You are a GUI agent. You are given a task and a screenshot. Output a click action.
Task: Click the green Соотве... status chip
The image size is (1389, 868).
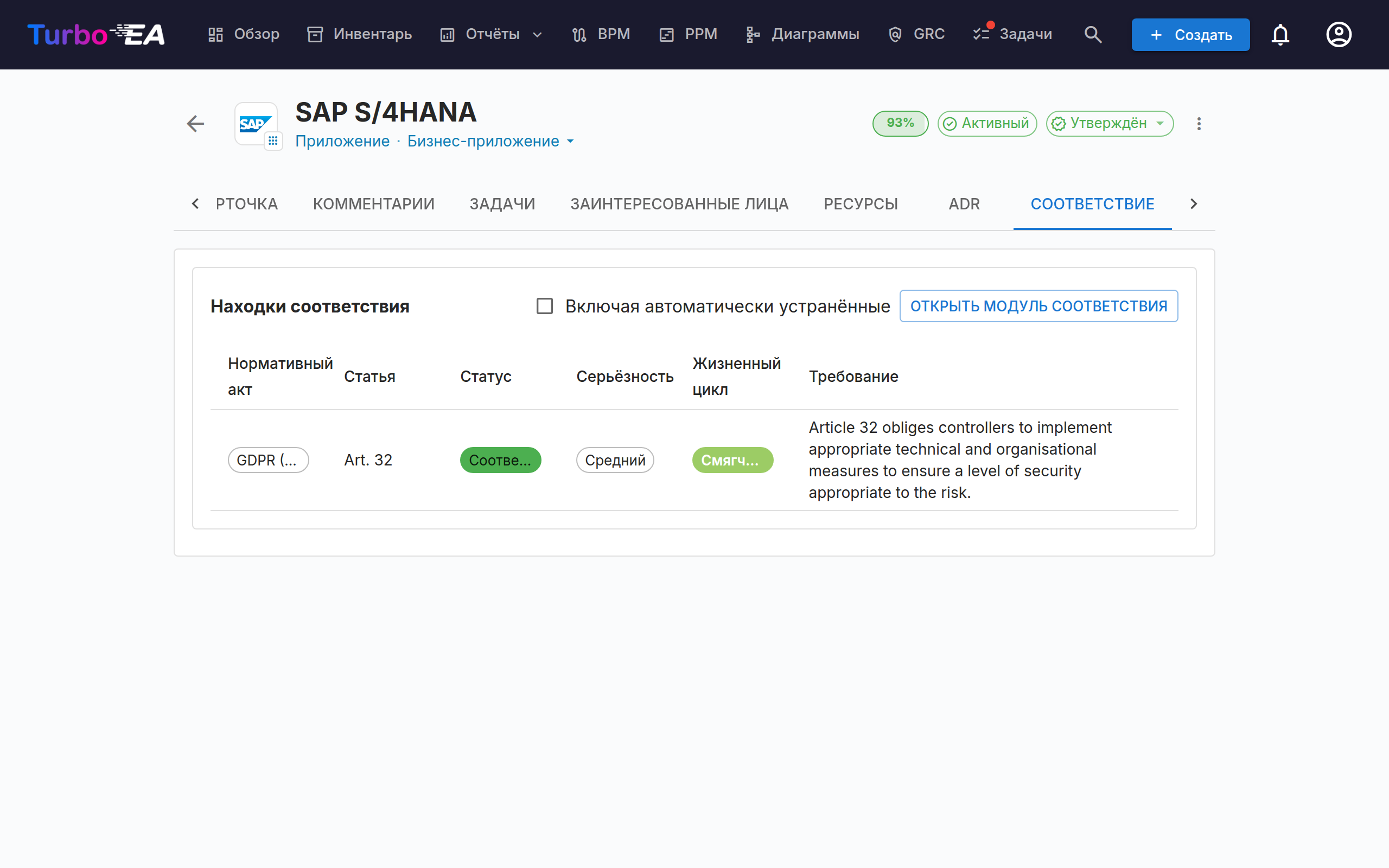500,460
